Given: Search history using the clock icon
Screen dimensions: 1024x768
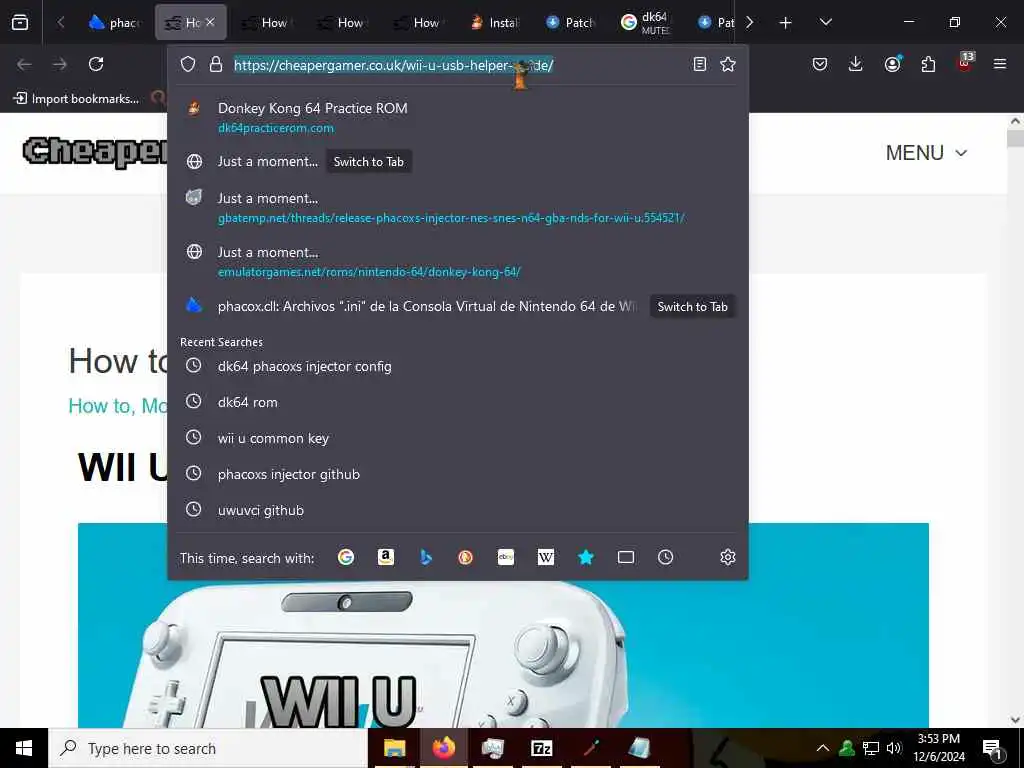Looking at the screenshot, I should [665, 557].
